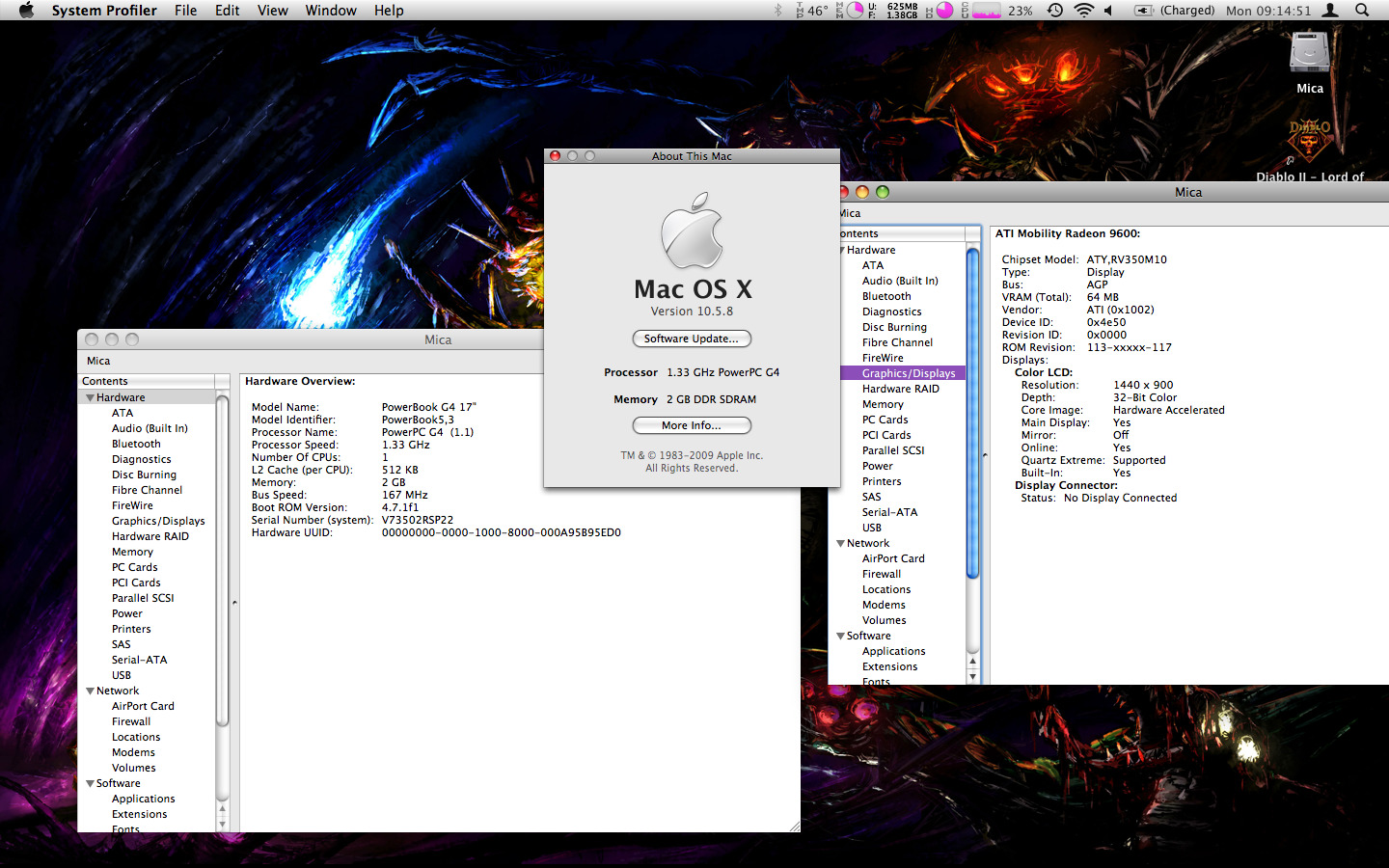Screen dimensions: 1389x868
Task: Open the View menu
Action: click(272, 11)
